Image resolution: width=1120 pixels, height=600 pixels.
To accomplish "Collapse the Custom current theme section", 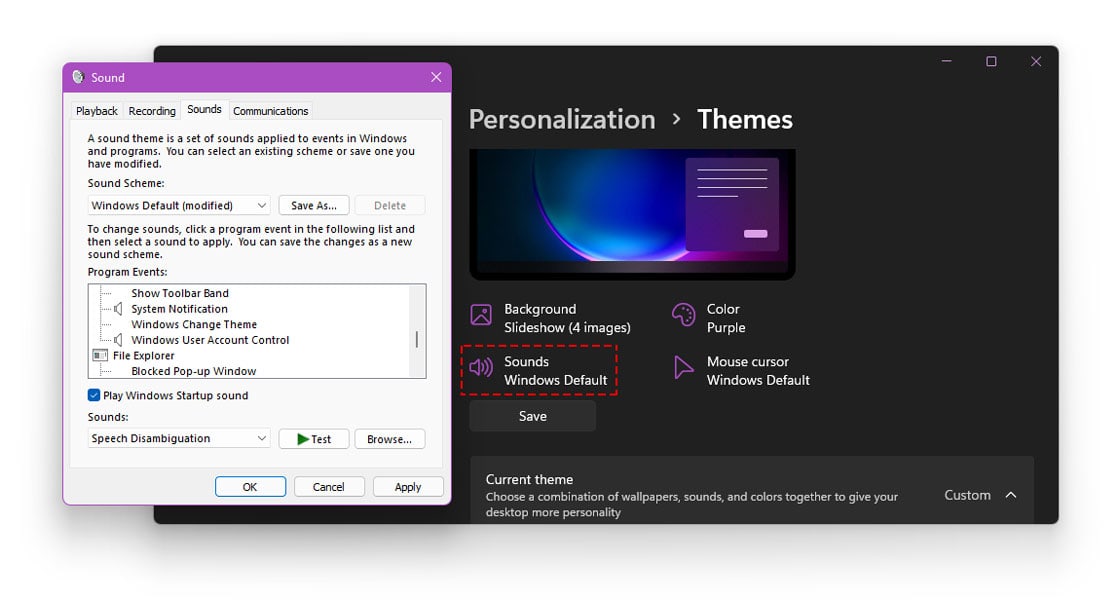I will click(1011, 493).
